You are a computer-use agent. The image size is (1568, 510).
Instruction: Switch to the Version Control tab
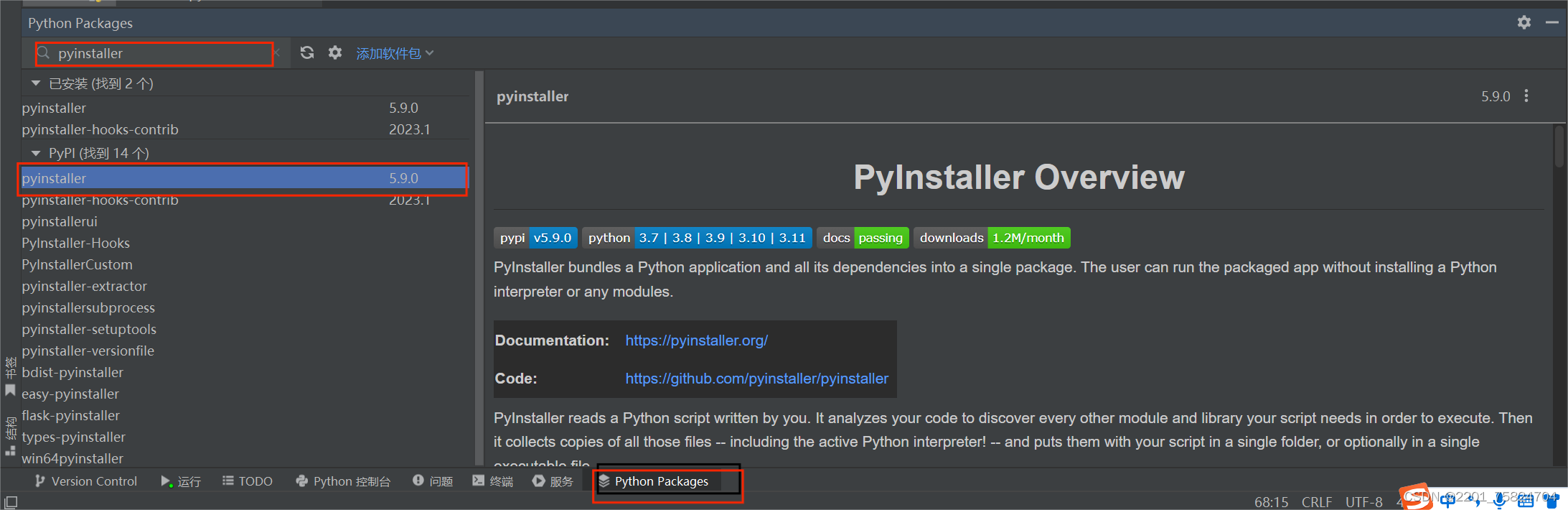tap(85, 481)
